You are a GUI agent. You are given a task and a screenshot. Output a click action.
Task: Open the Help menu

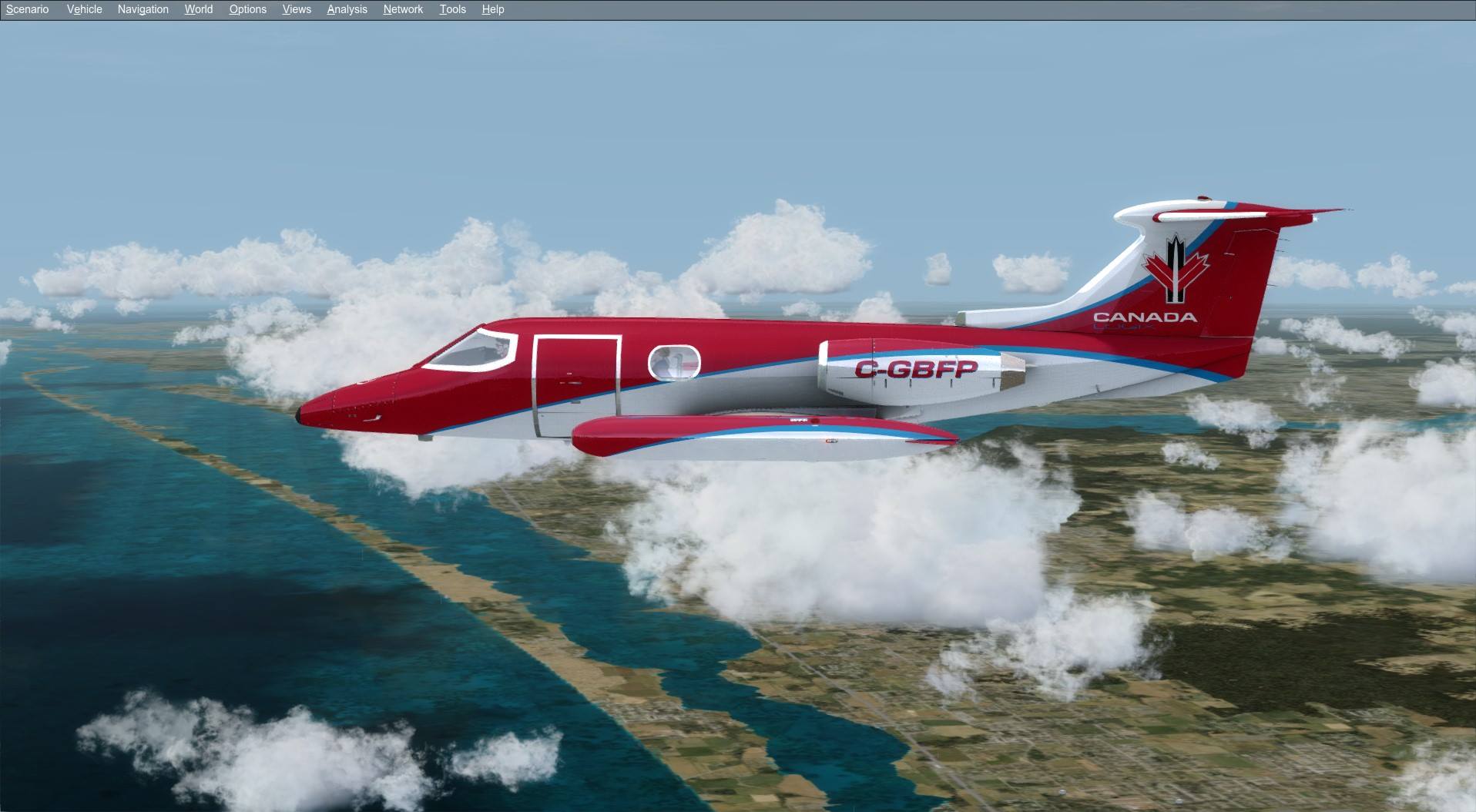(492, 9)
